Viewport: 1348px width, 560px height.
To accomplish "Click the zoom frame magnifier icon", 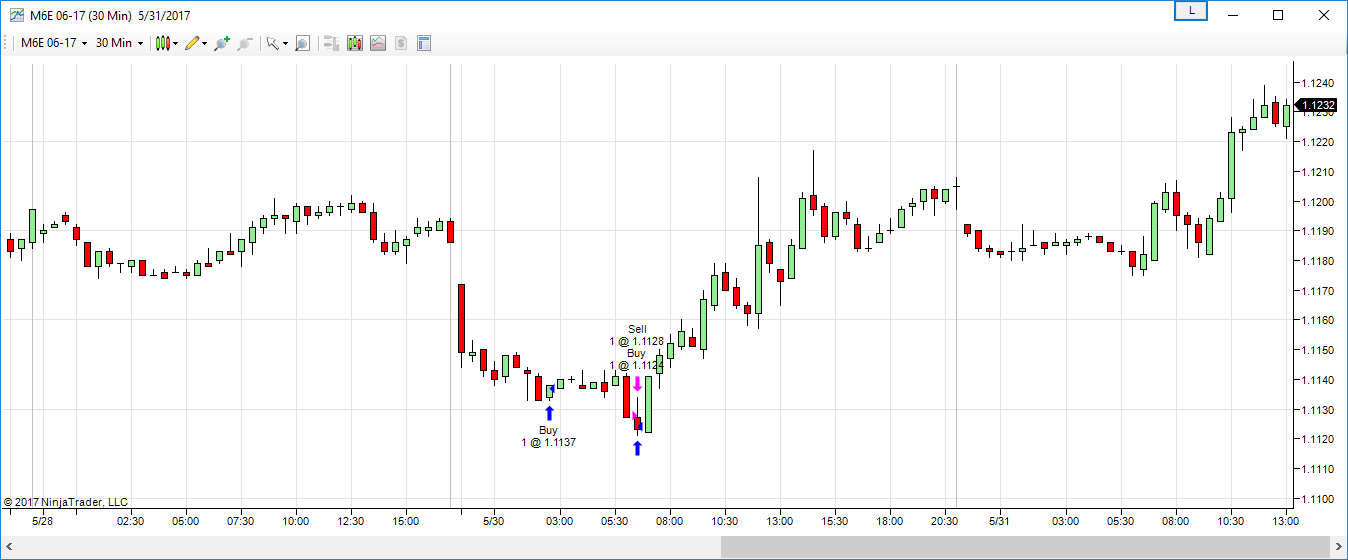I will [x=302, y=43].
